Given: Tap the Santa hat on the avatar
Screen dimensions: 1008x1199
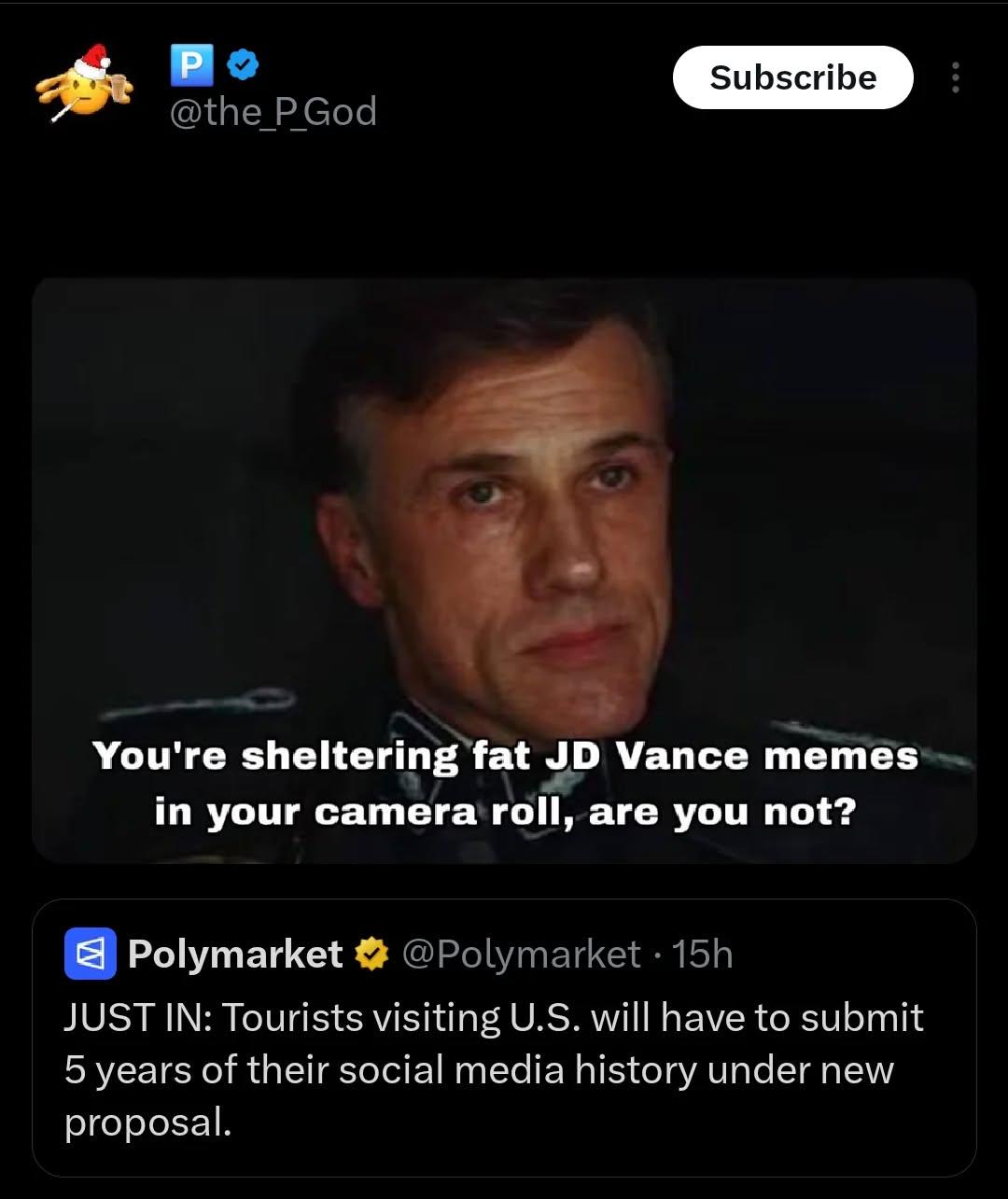Looking at the screenshot, I should pyautogui.click(x=92, y=62).
